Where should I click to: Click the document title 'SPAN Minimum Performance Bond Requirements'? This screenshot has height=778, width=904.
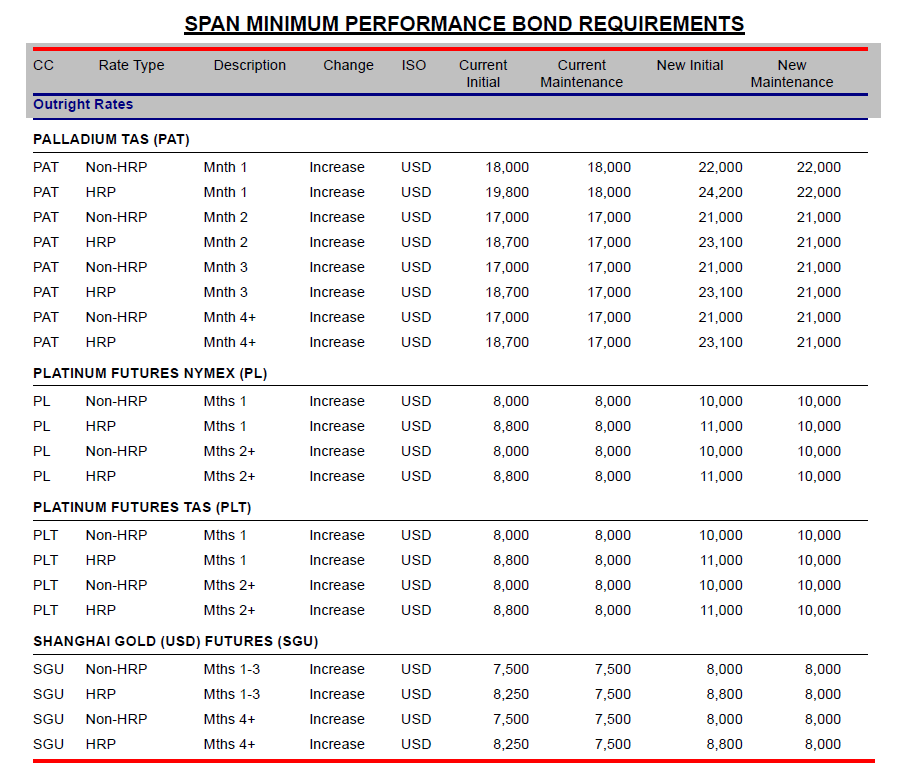point(464,24)
